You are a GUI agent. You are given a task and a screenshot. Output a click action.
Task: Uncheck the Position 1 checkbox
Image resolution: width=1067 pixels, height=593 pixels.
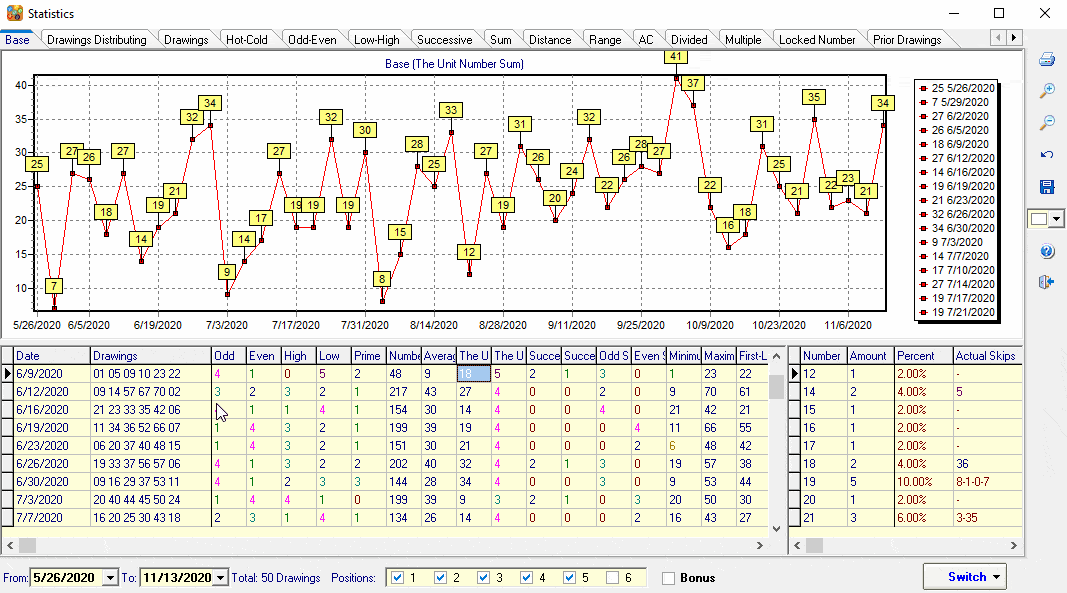pos(399,578)
